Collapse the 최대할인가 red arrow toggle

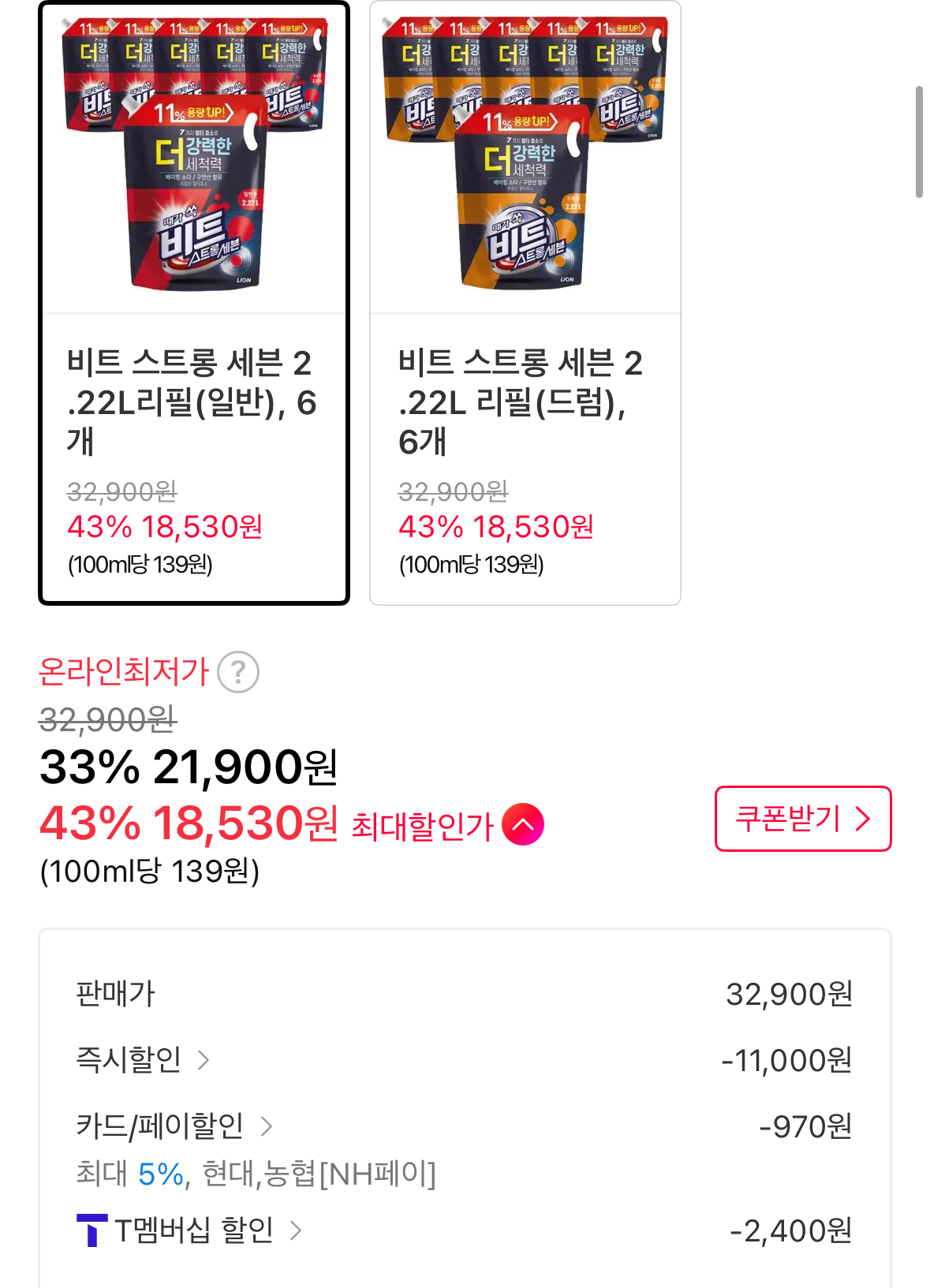pyautogui.click(x=523, y=824)
